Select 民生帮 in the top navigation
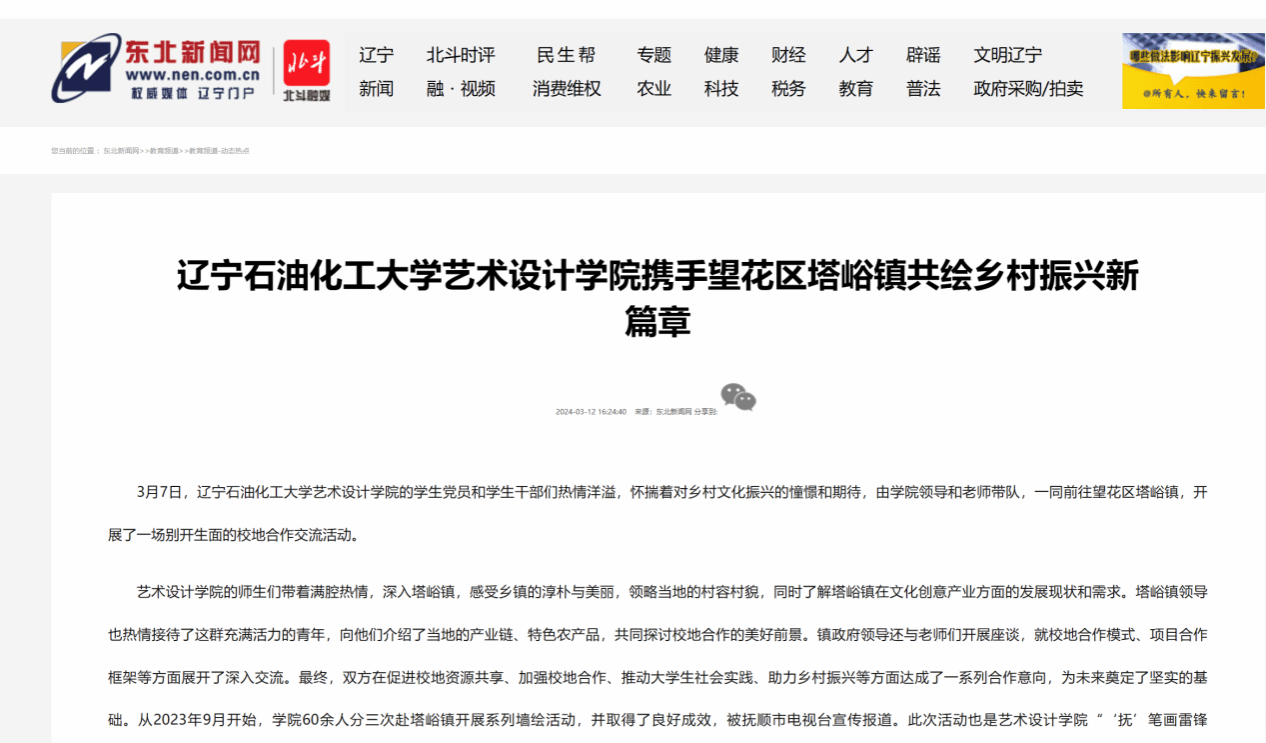 pos(566,55)
